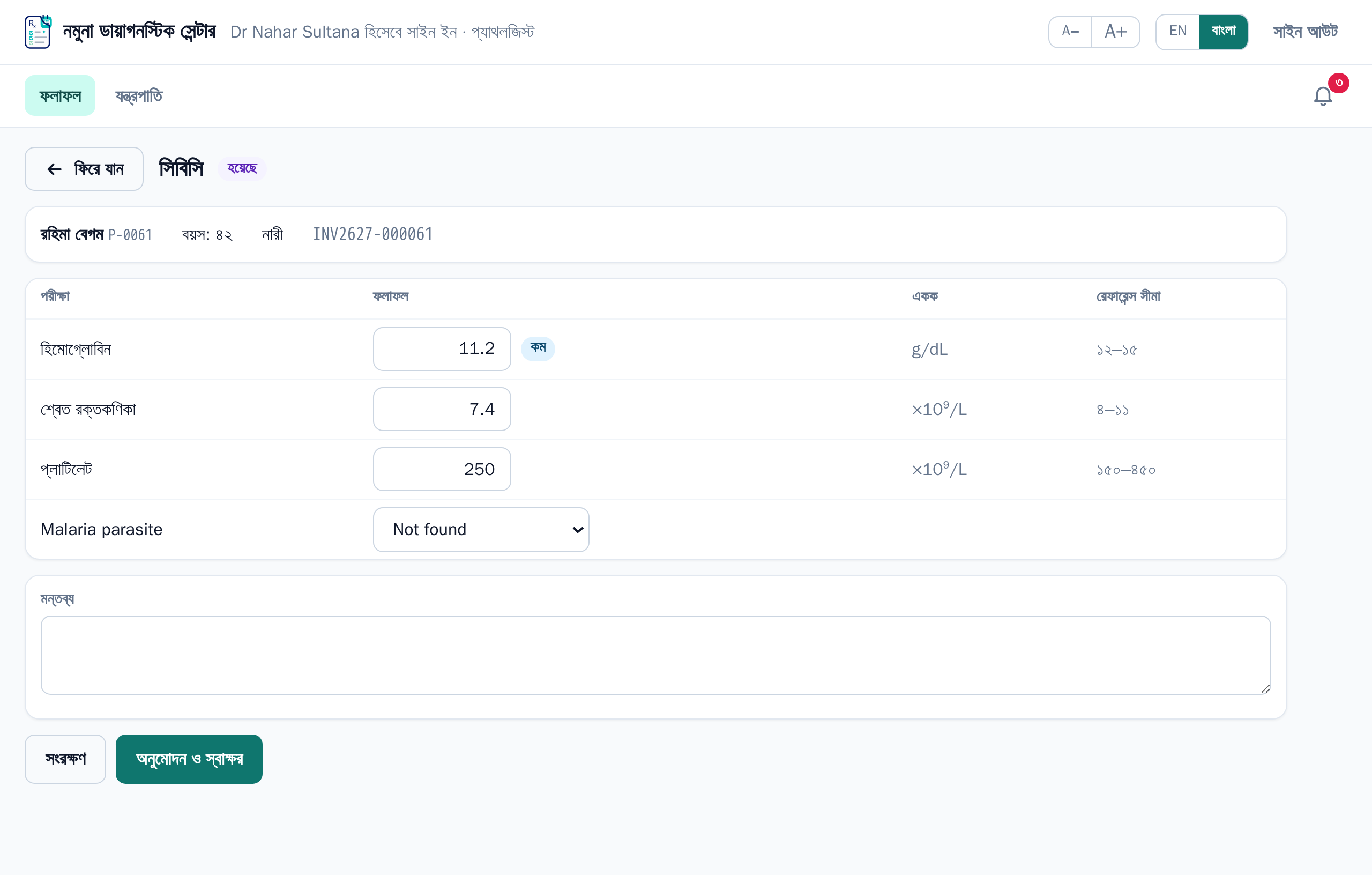
Task: Click the কম flag badge
Action: pyautogui.click(x=538, y=348)
